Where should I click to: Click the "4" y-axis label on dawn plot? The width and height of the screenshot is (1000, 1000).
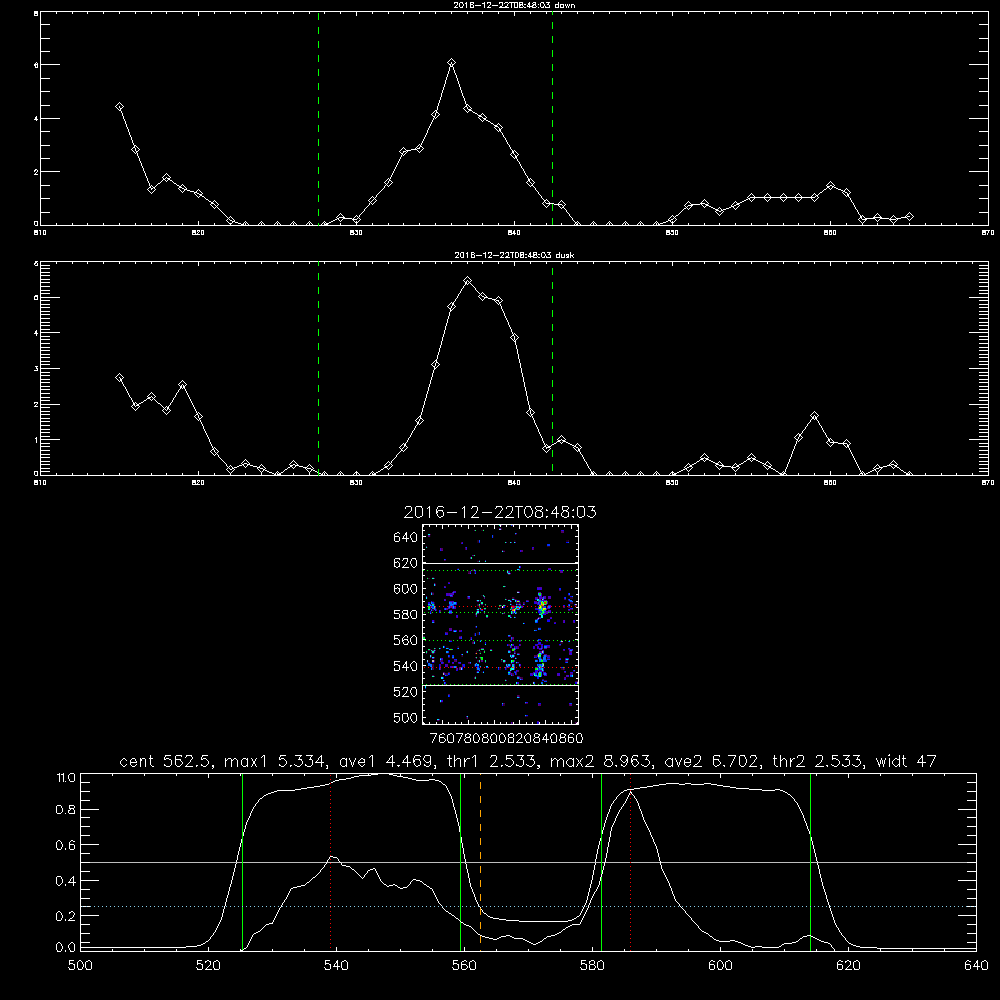37,119
